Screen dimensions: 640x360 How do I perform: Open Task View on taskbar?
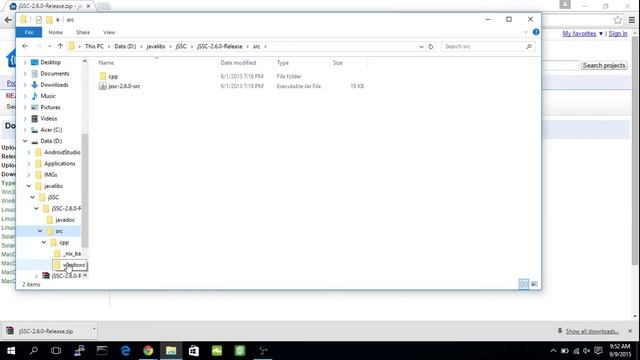tap(56, 351)
